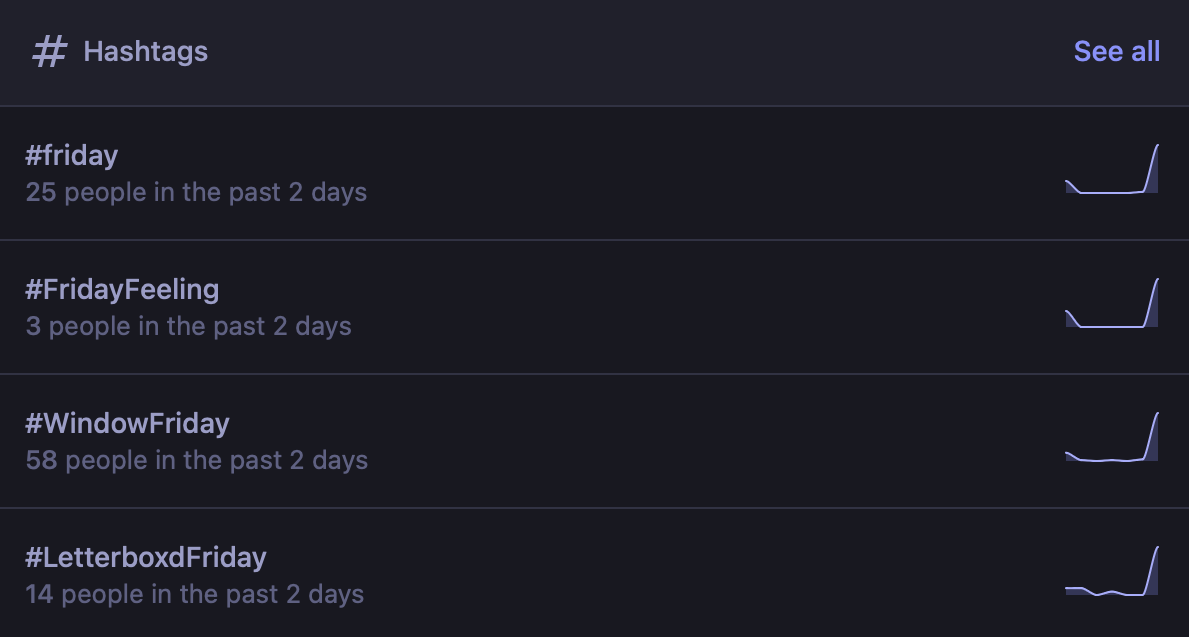Open the See all hashtags link
1189x637 pixels.
pyautogui.click(x=1116, y=52)
